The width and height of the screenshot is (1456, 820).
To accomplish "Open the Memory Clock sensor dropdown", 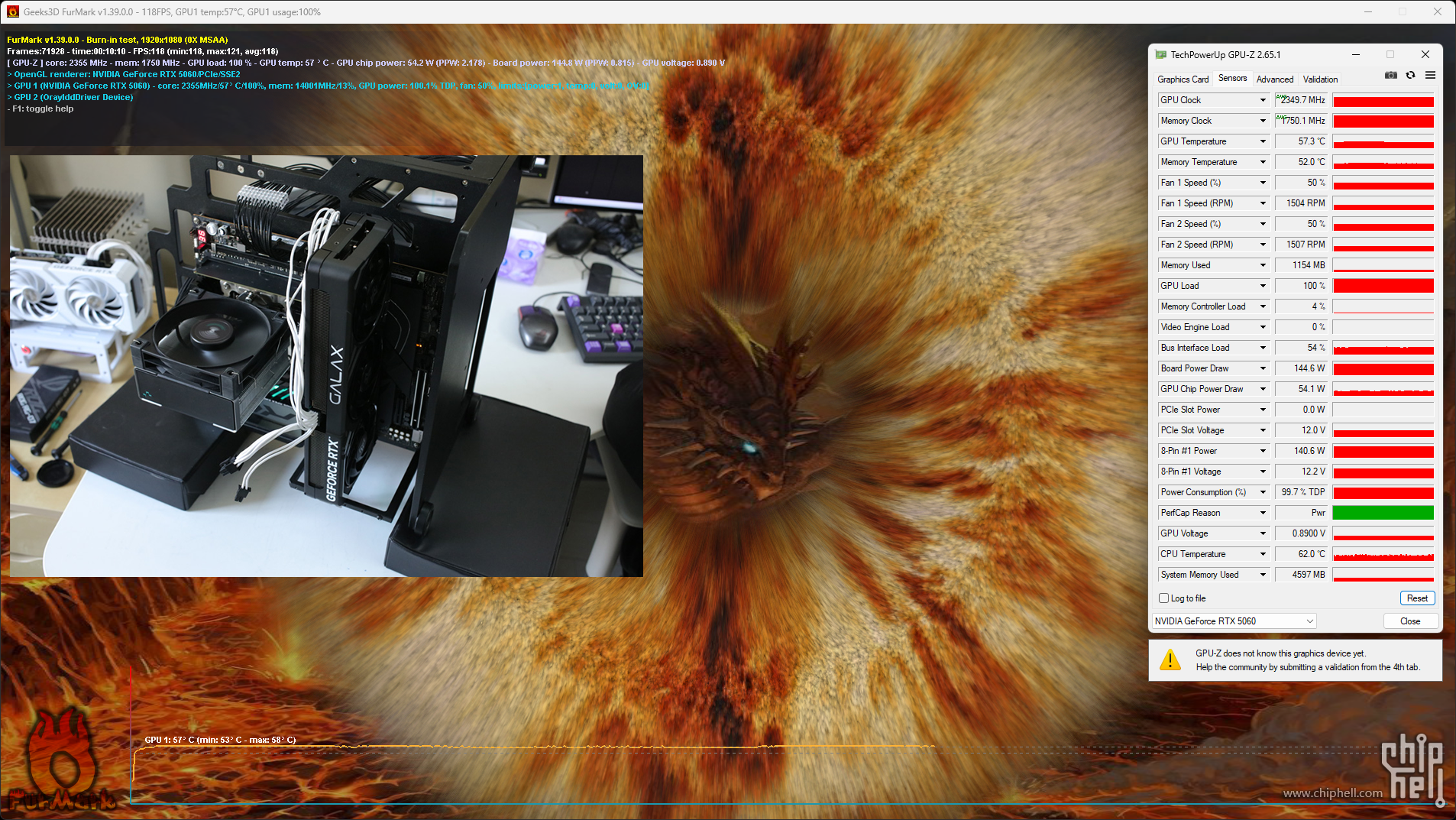I will (x=1263, y=121).
